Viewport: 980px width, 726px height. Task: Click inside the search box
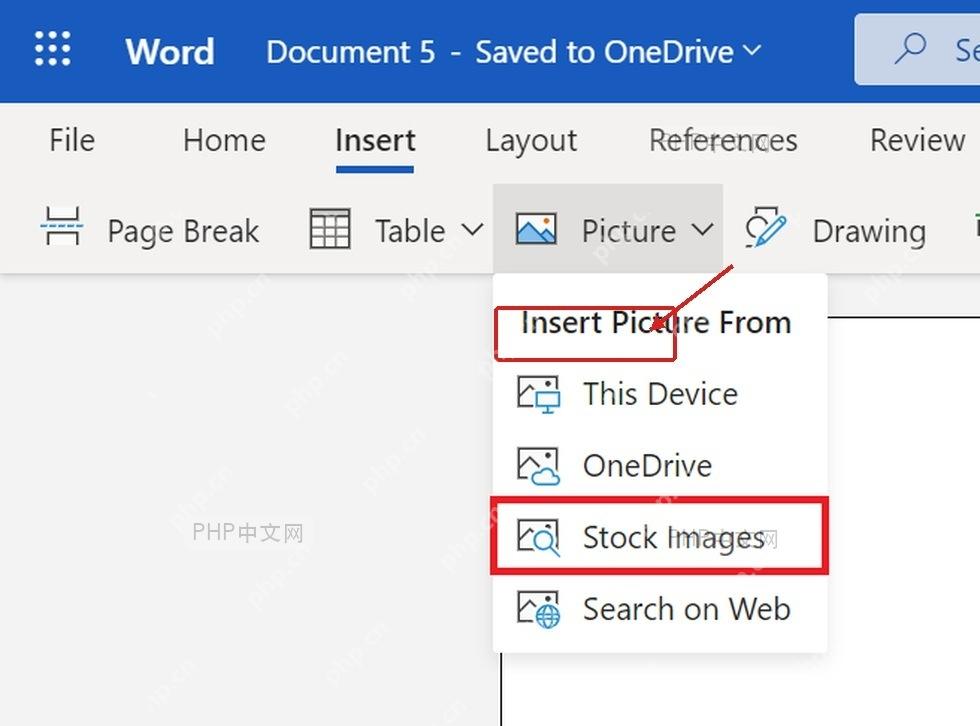tap(919, 49)
